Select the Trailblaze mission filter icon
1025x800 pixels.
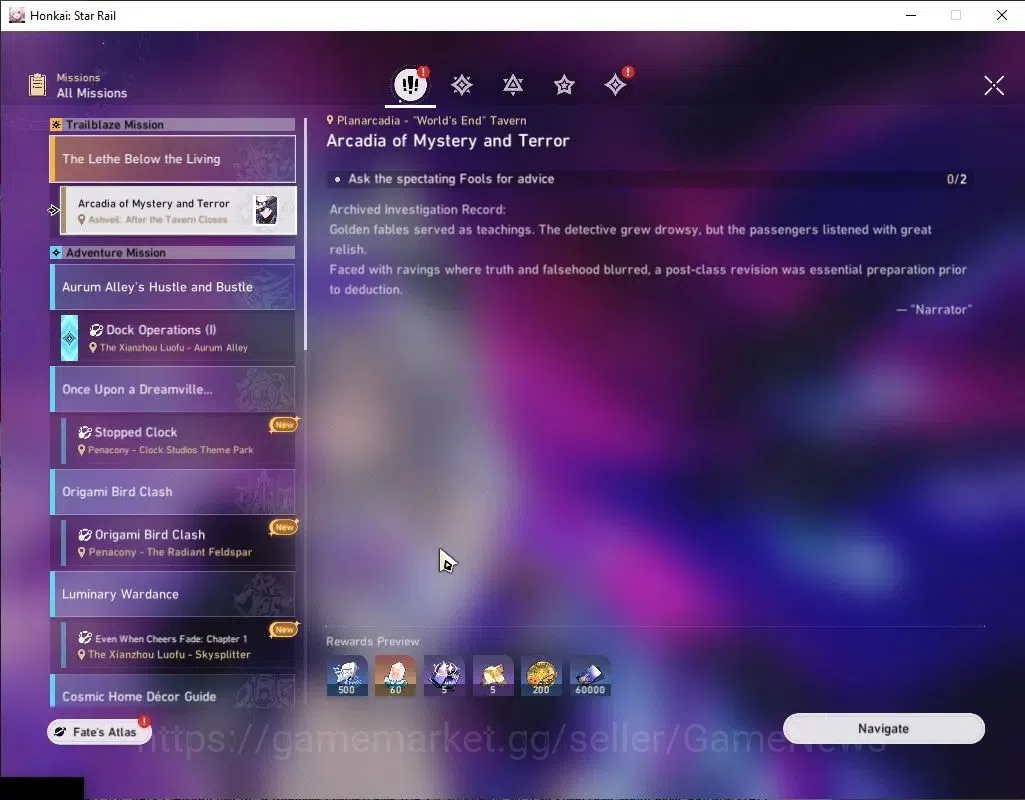click(462, 84)
